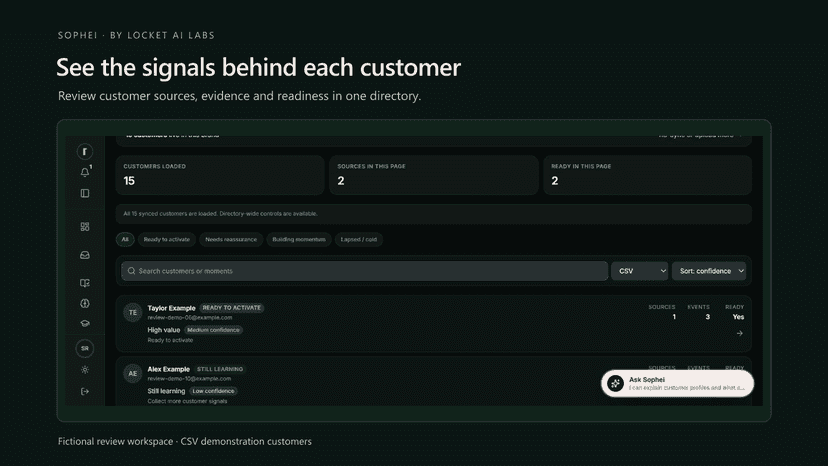Click the search magnifier icon

pos(131,271)
